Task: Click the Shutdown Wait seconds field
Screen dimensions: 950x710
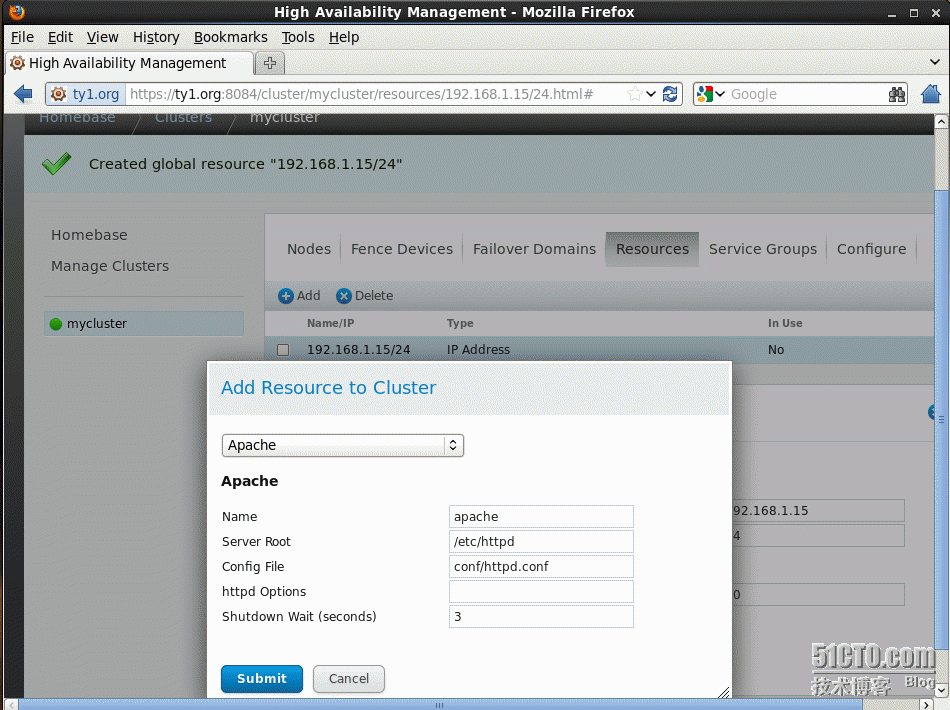Action: [x=541, y=617]
